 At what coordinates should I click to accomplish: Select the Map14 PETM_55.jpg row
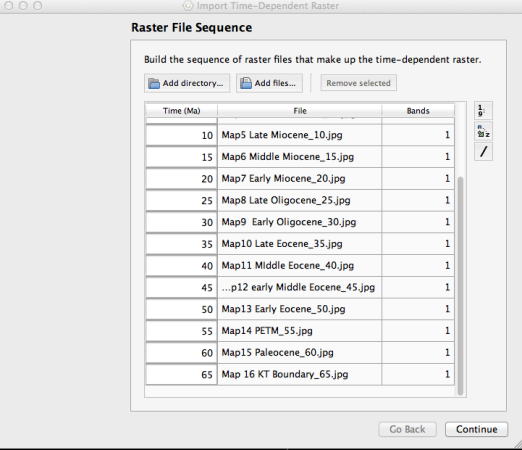tap(300, 331)
